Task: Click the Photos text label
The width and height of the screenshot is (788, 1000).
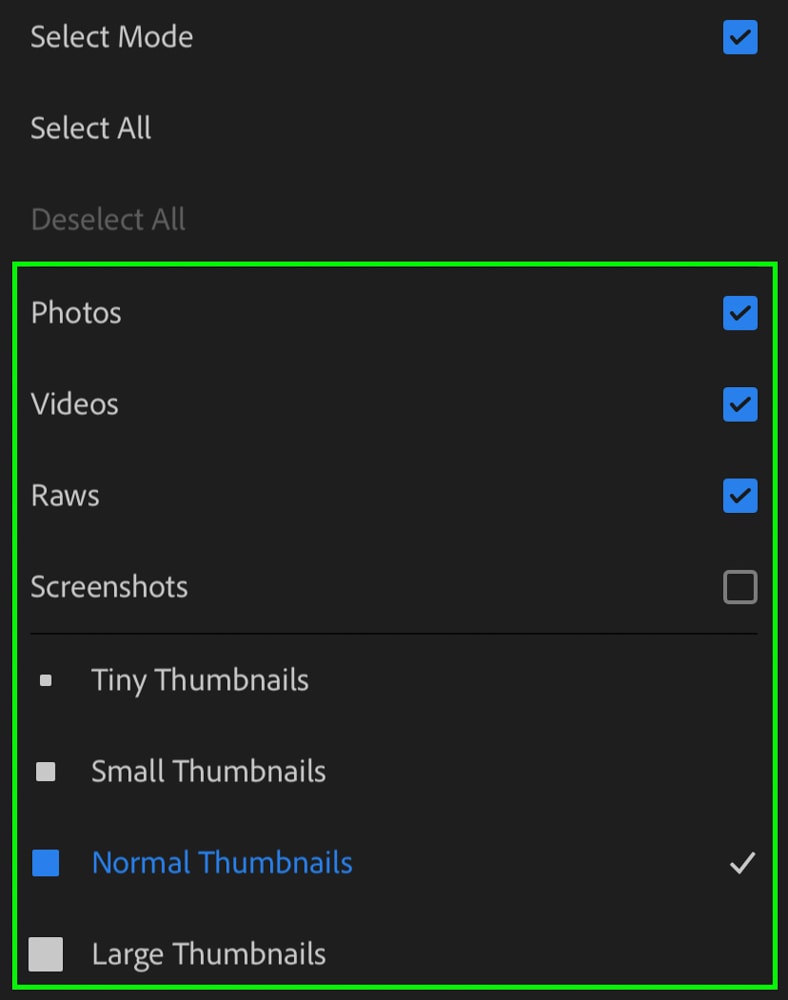Action: pos(76,313)
